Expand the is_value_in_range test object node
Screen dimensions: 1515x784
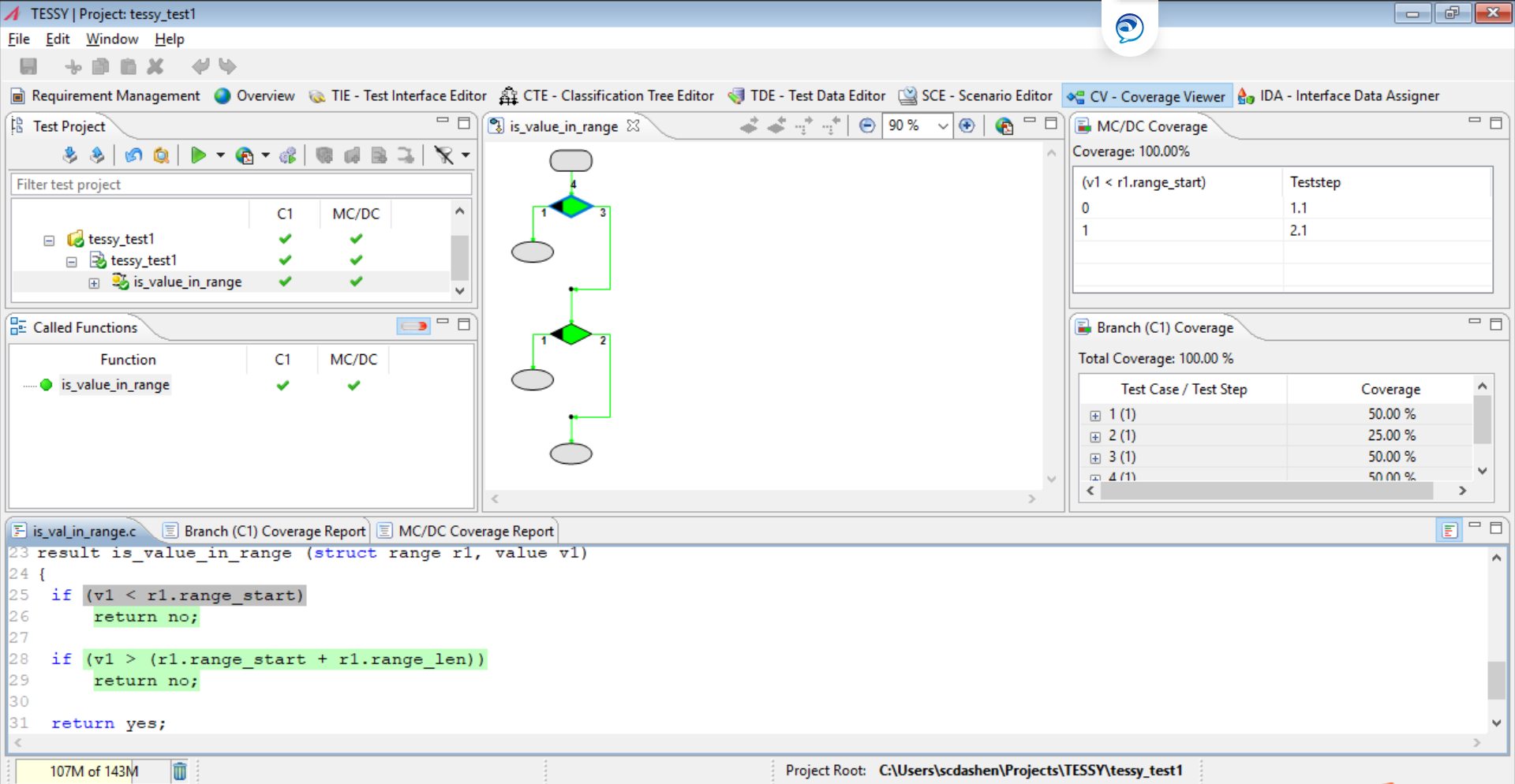pyautogui.click(x=94, y=283)
